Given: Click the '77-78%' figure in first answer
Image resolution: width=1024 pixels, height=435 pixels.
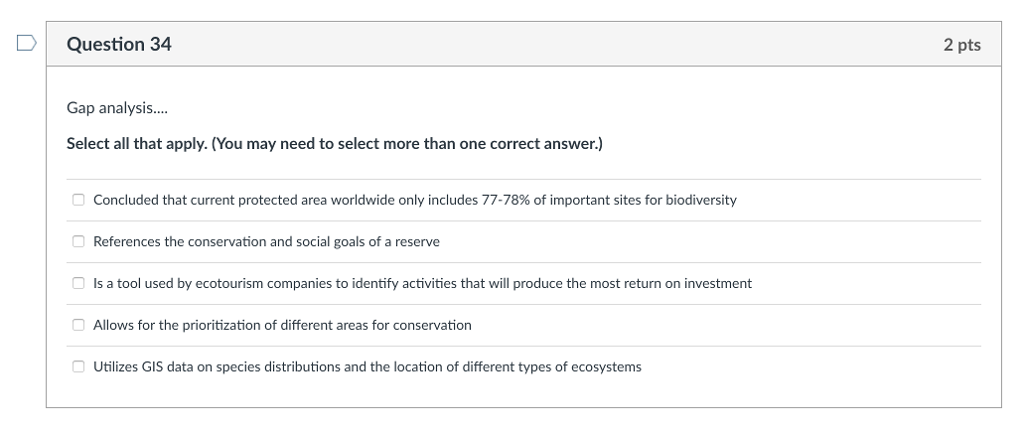Looking at the screenshot, I should [505, 200].
